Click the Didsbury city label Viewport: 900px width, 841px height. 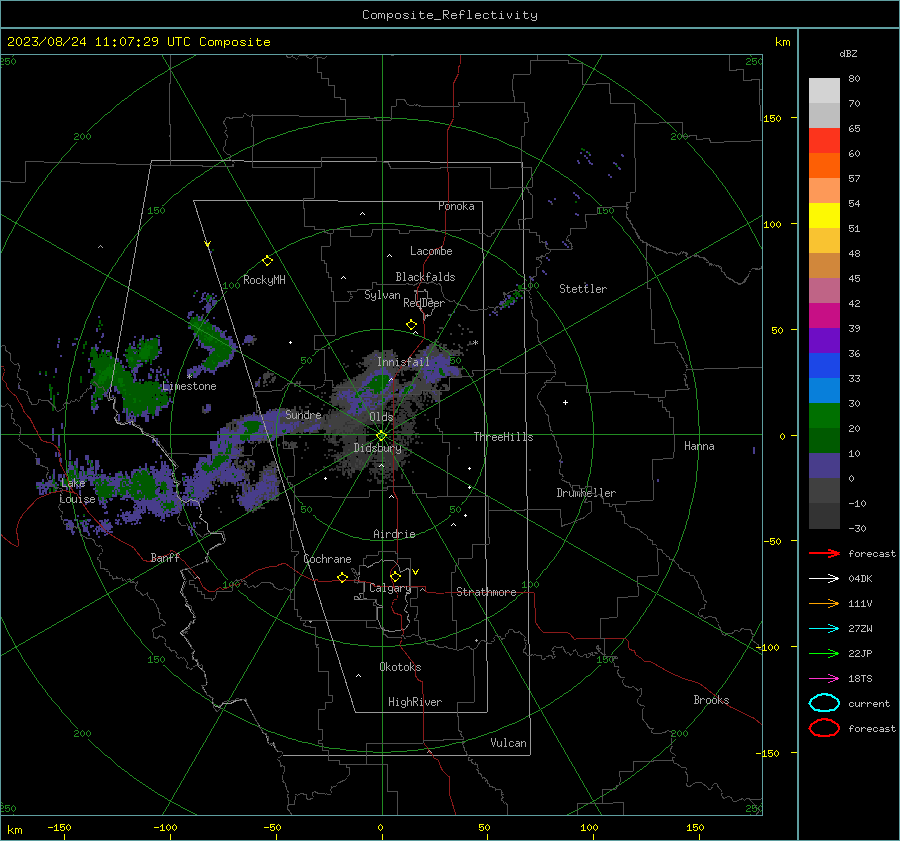coord(377,448)
